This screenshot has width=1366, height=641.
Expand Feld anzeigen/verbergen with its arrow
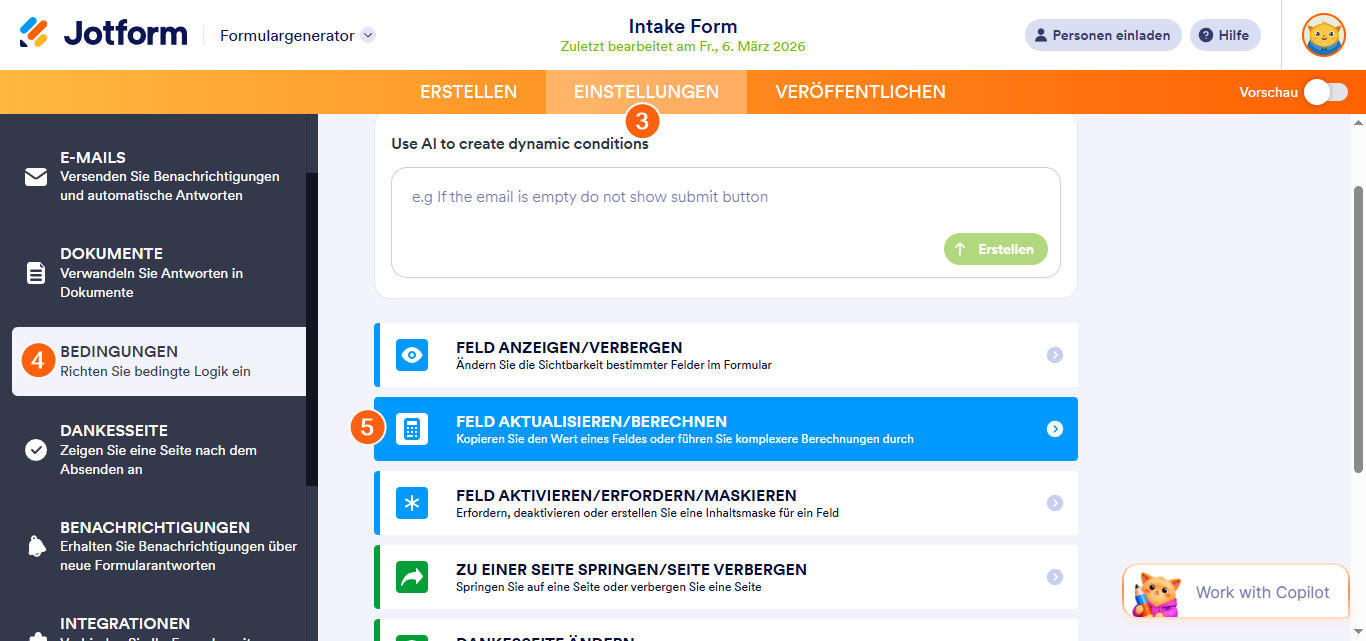pos(1054,355)
